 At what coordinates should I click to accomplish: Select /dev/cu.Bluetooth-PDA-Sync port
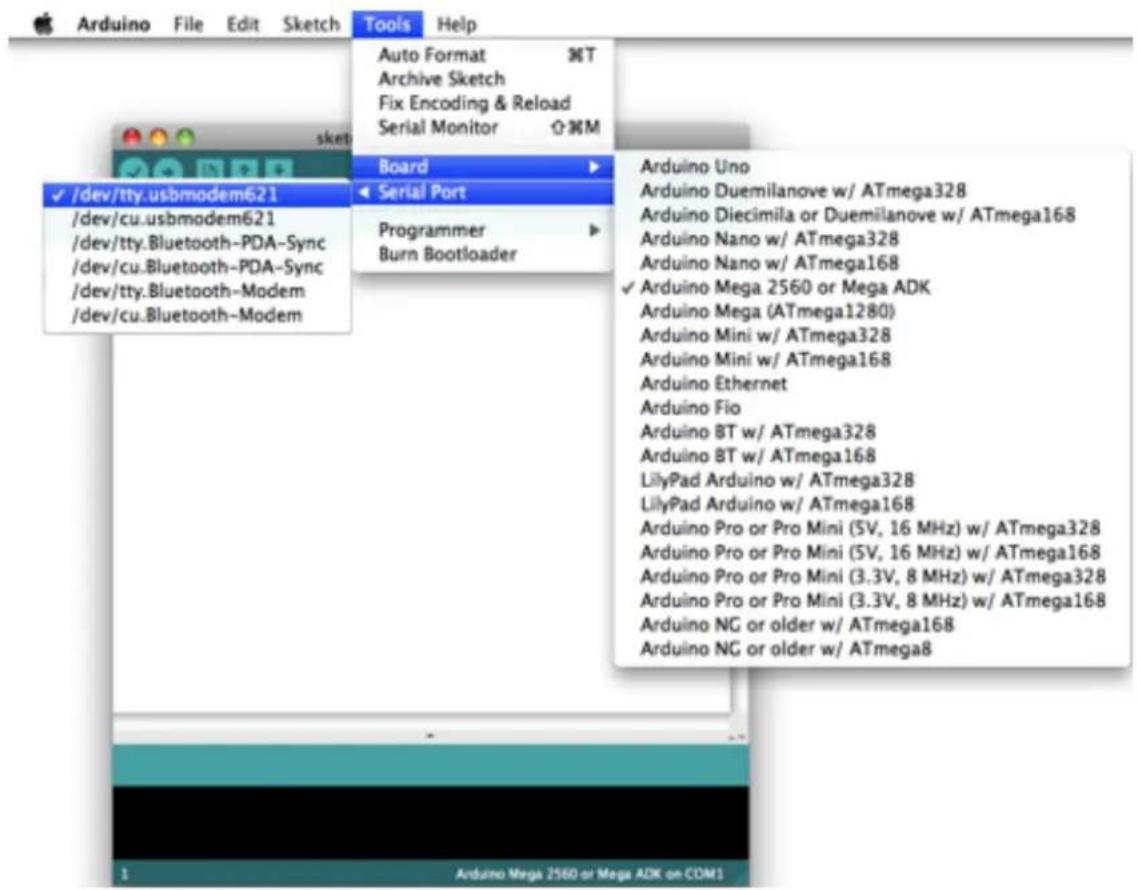[x=197, y=266]
